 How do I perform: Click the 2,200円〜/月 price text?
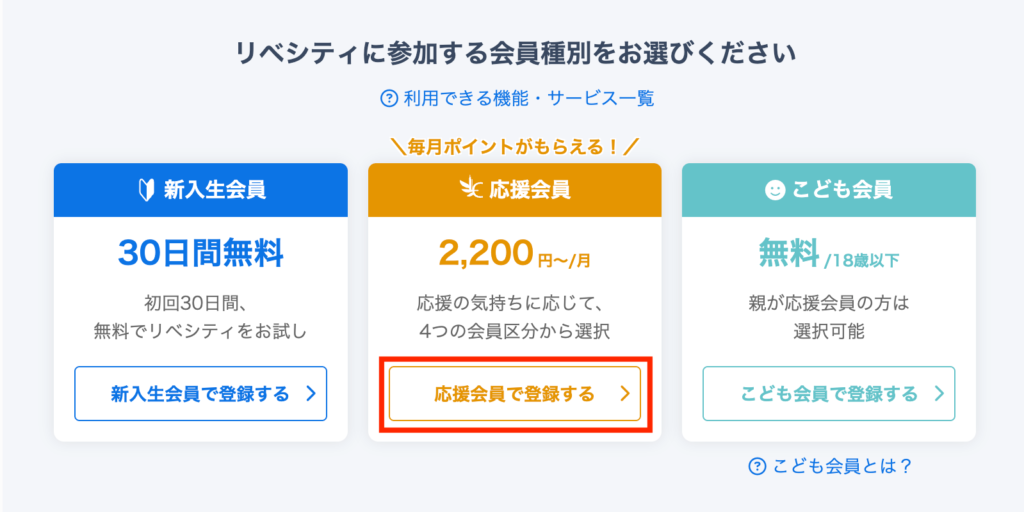pyautogui.click(x=515, y=255)
